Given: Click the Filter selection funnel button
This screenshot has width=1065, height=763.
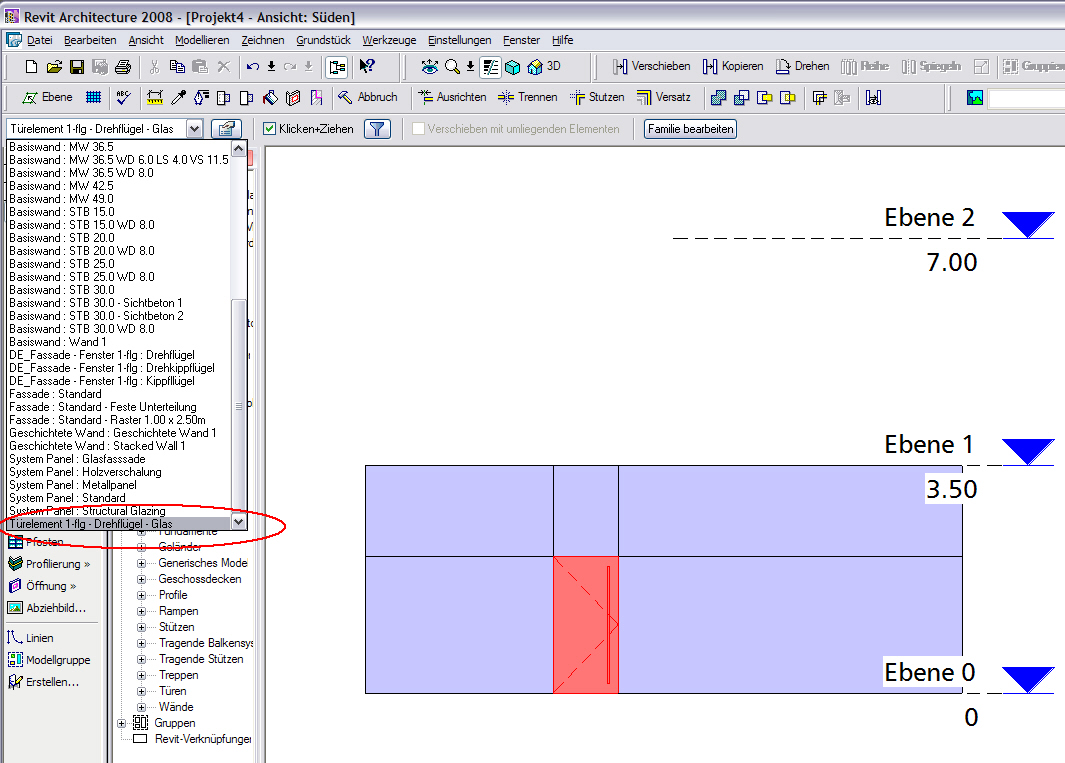Looking at the screenshot, I should click(x=378, y=128).
